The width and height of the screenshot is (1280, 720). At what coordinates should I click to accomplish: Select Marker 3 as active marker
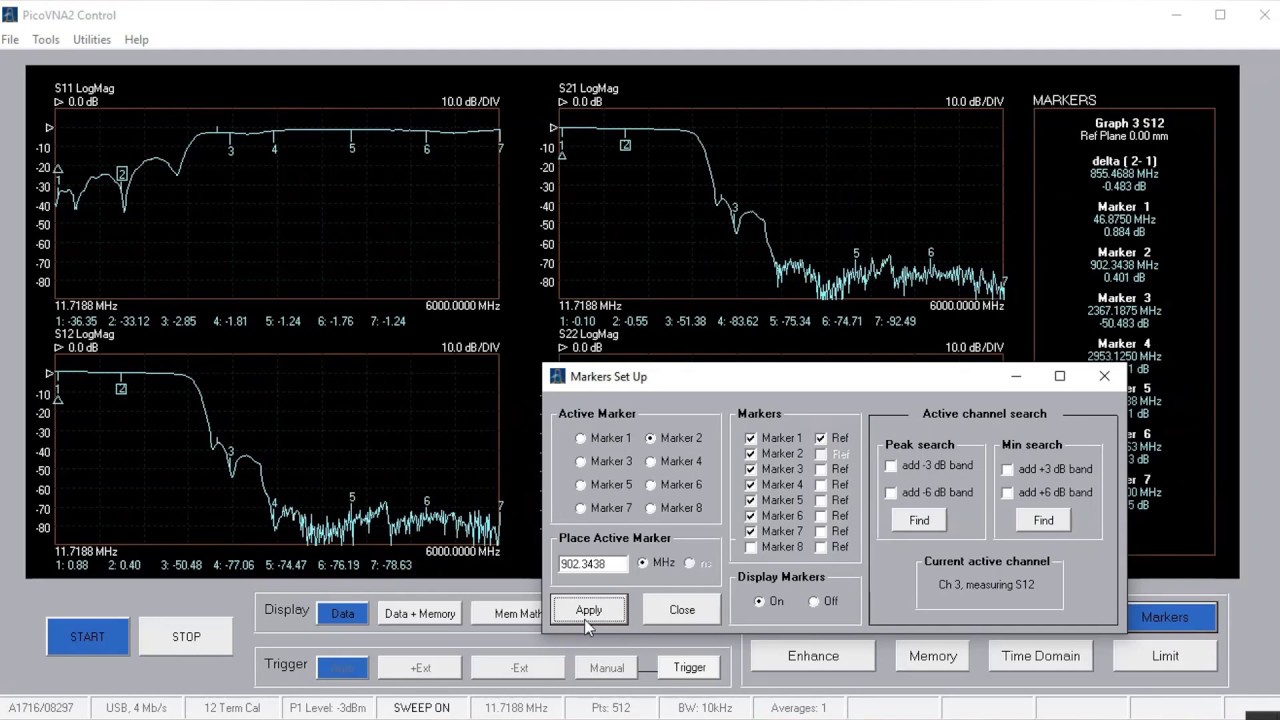[581, 461]
